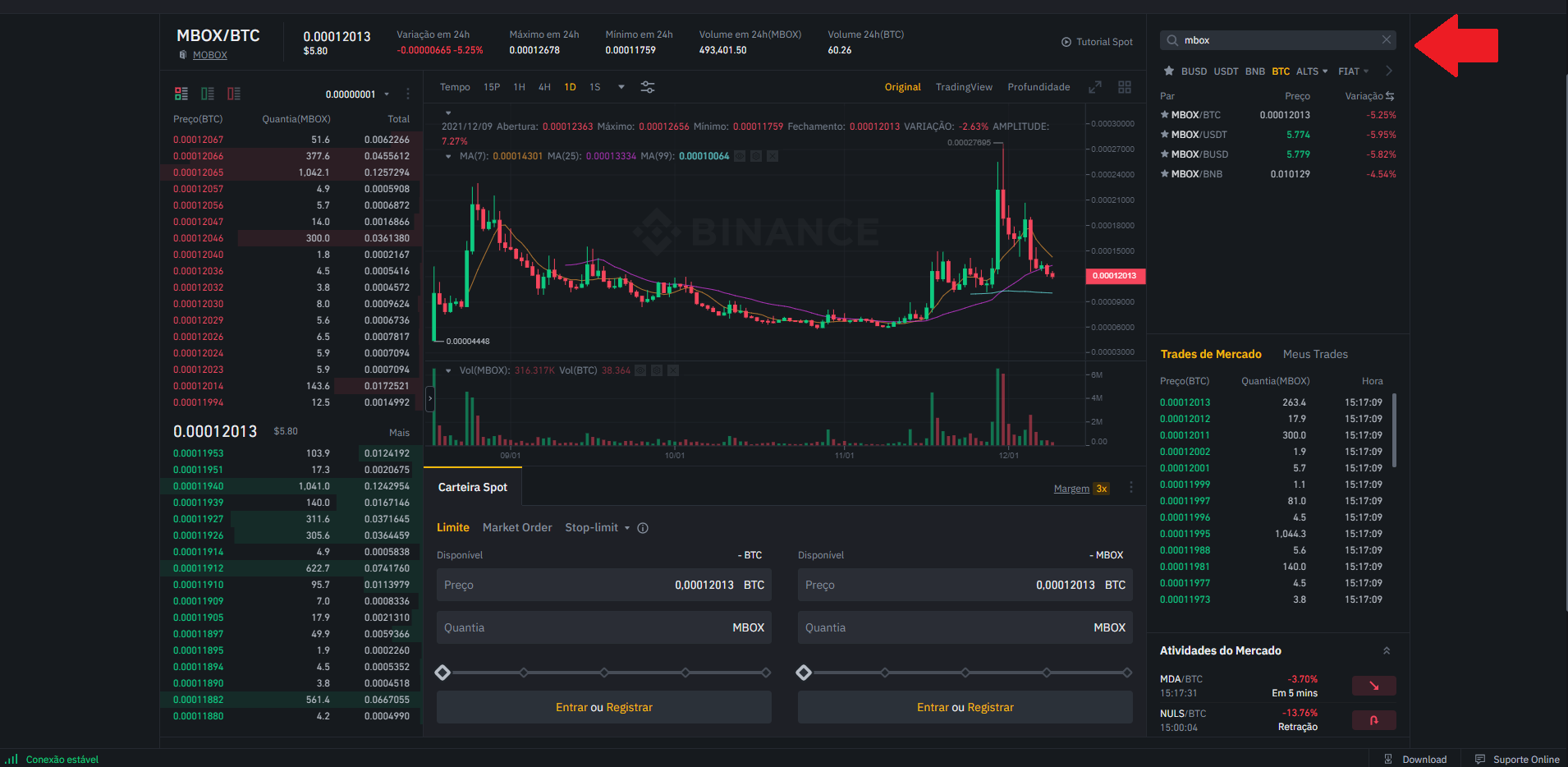Open order book decimal precision dropdown
The image size is (1568, 767).
(357, 94)
